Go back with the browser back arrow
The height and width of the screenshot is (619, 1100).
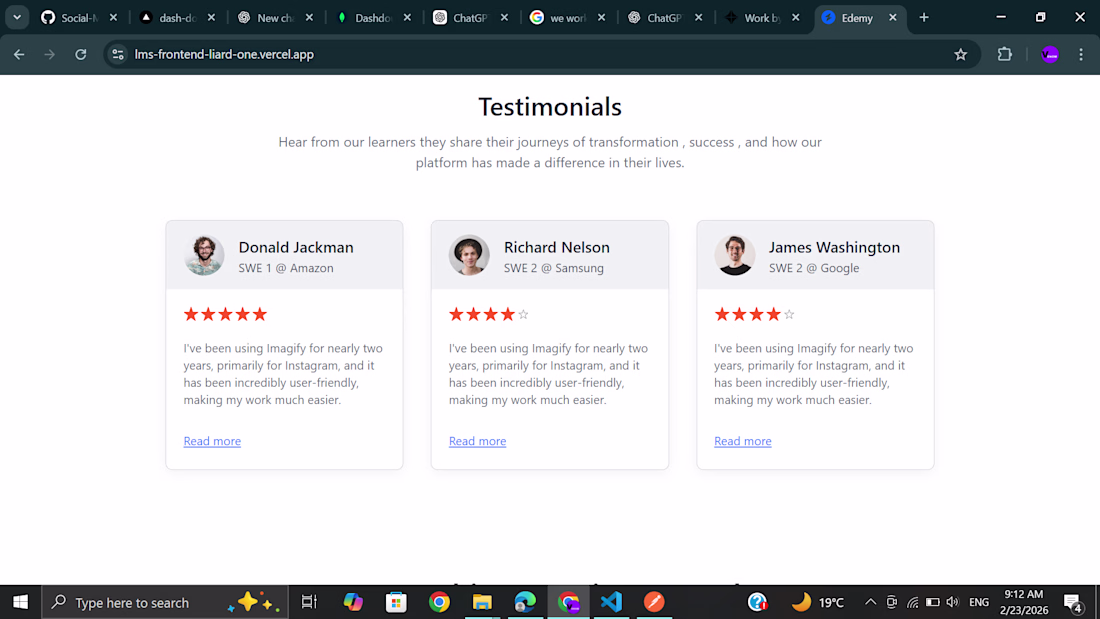point(19,54)
